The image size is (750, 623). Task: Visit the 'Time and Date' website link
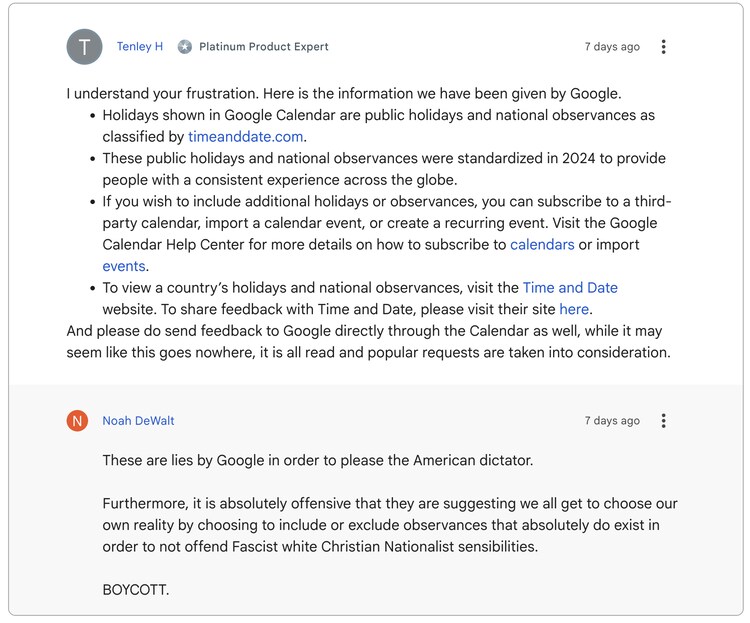click(x=570, y=288)
